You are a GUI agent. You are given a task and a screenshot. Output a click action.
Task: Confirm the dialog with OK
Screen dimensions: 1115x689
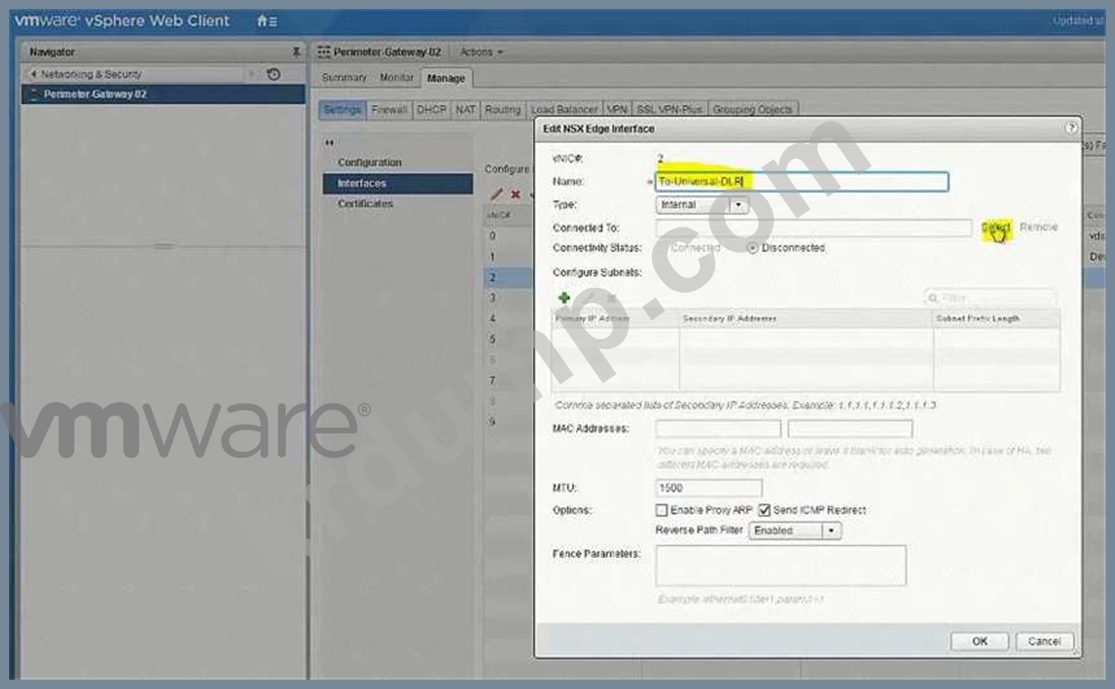point(979,641)
